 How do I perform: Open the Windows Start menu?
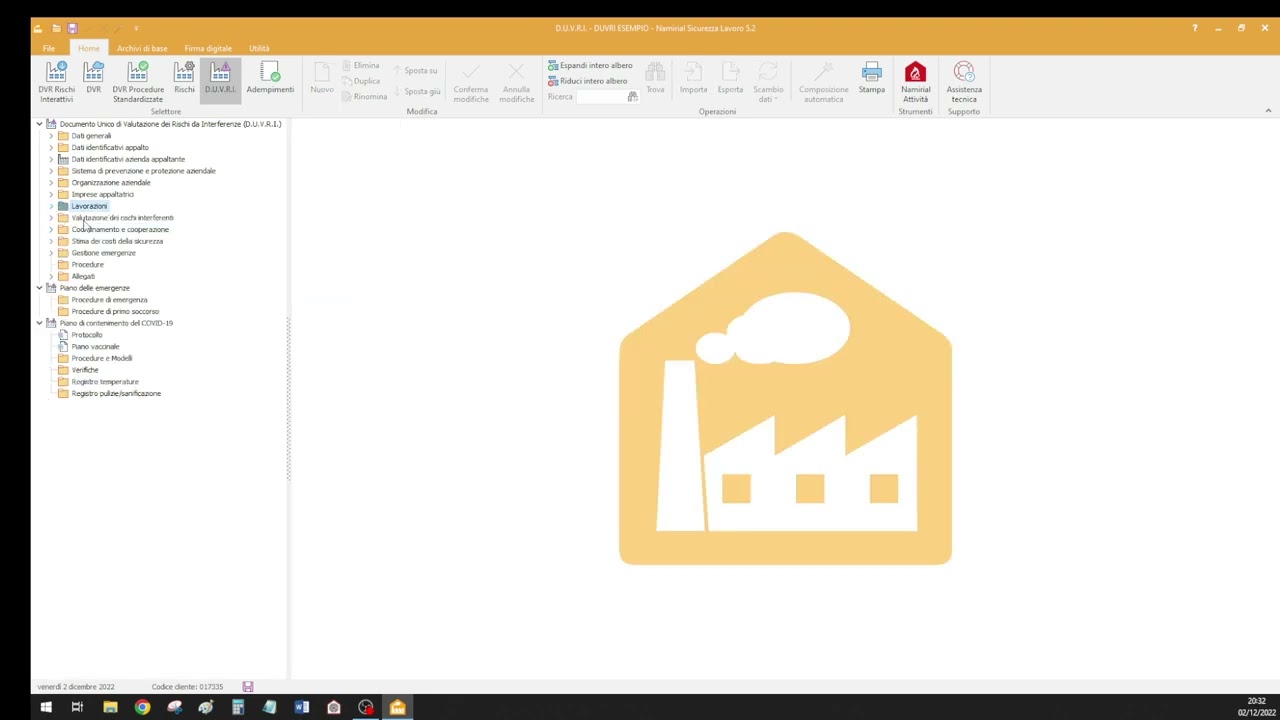click(x=45, y=707)
